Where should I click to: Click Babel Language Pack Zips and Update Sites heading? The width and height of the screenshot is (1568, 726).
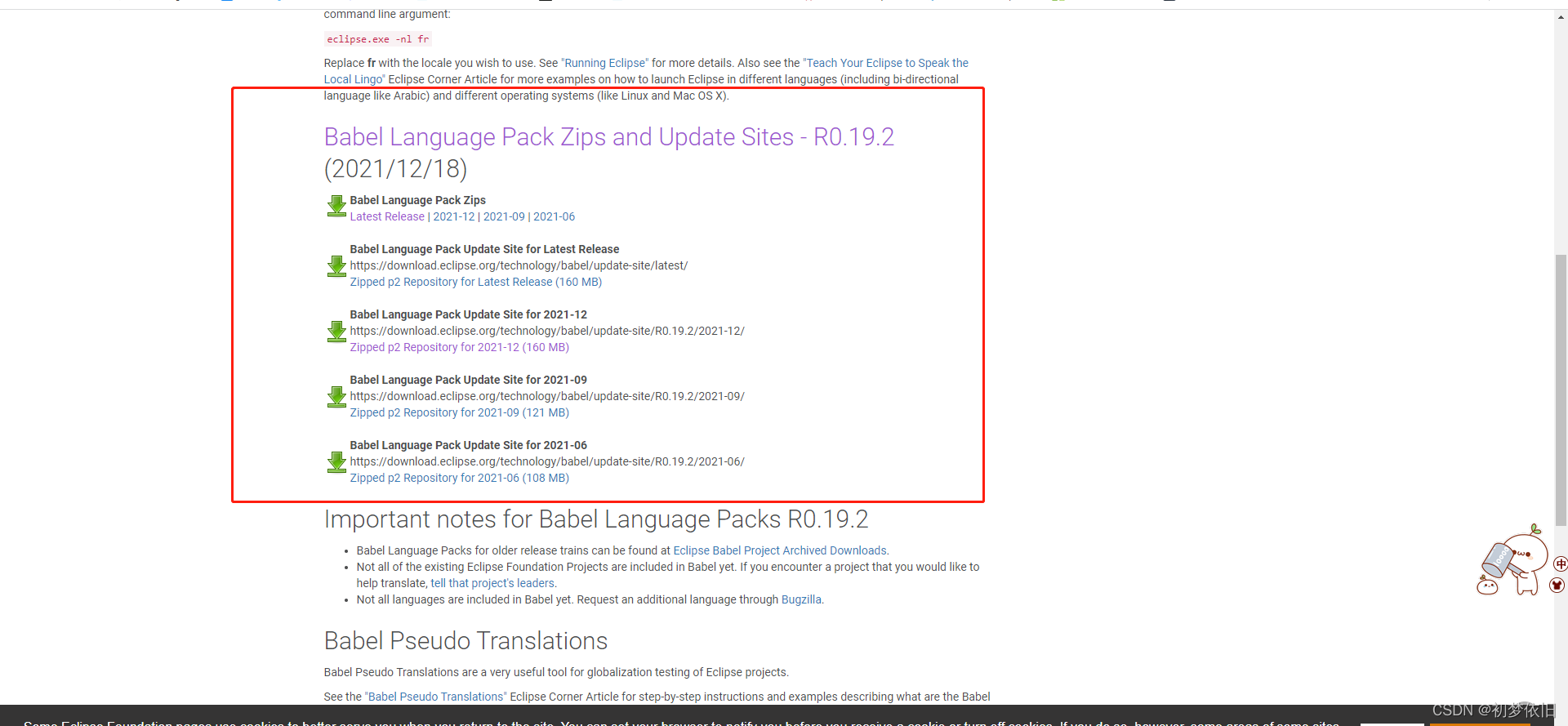click(x=609, y=137)
